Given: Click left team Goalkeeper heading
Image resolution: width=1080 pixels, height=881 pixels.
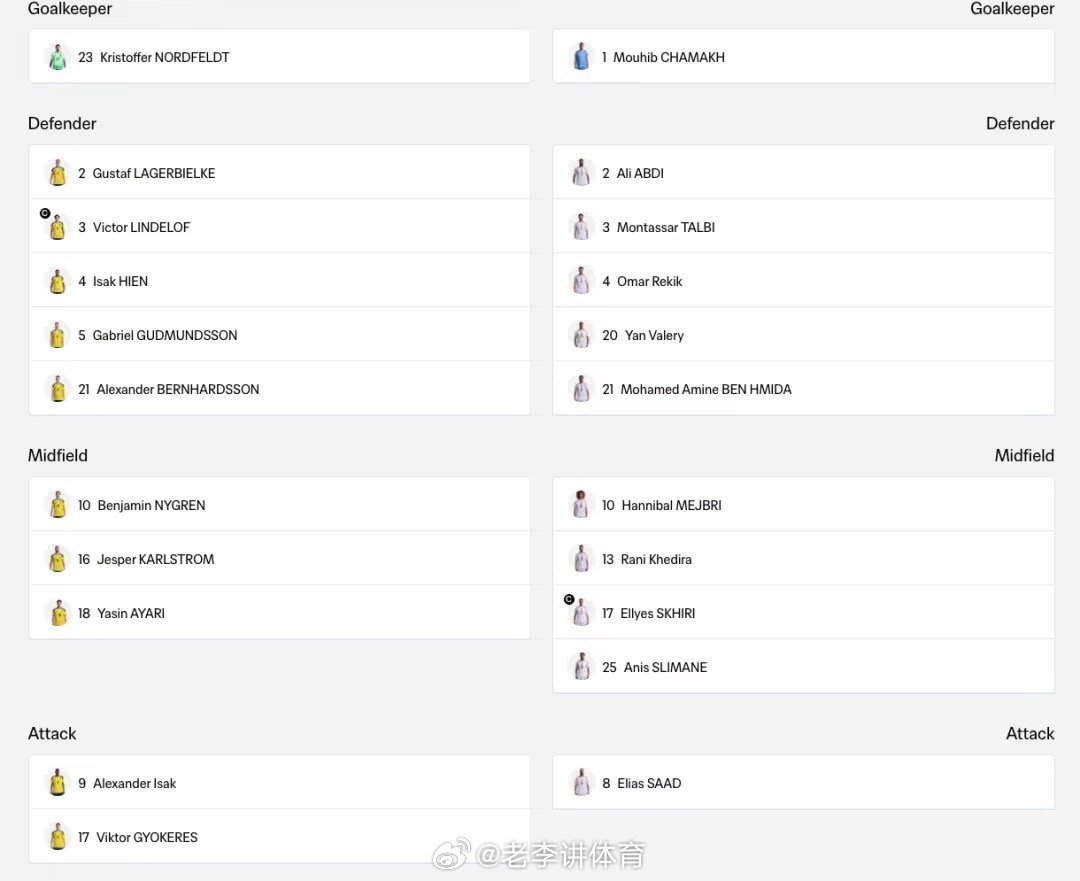Looking at the screenshot, I should (x=70, y=9).
